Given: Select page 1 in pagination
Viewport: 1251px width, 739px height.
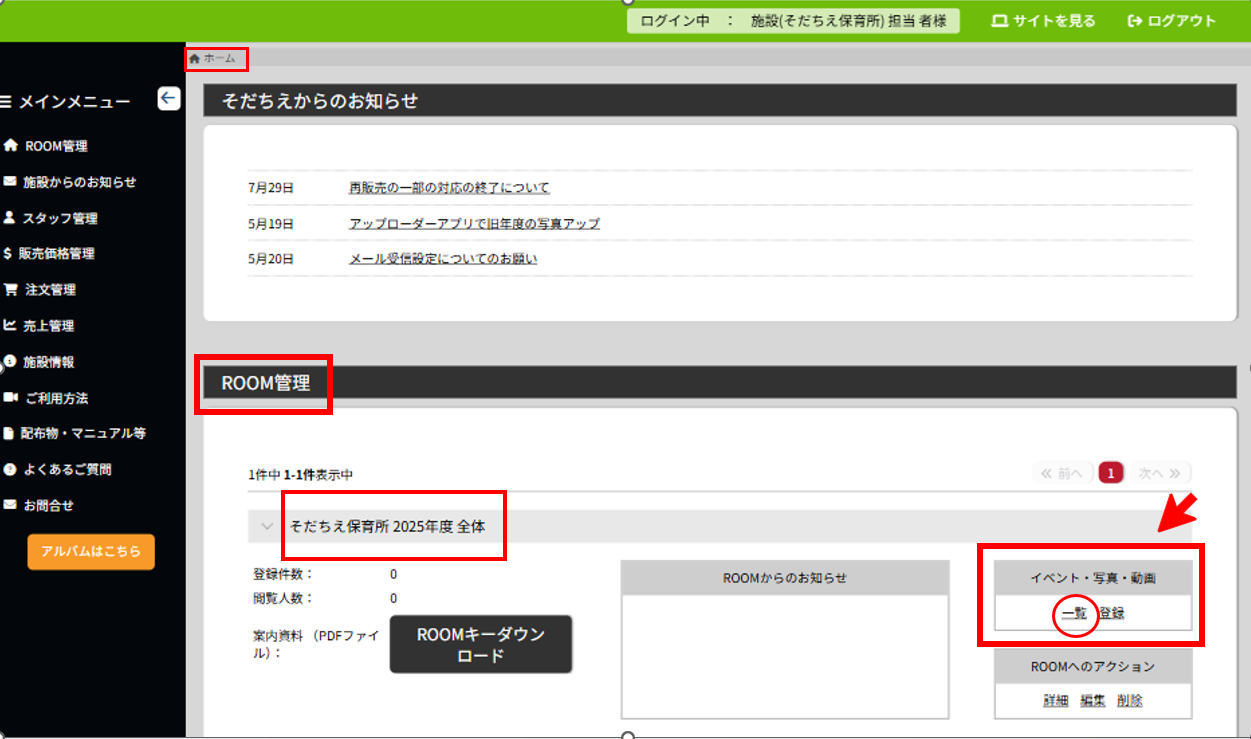Looking at the screenshot, I should (x=1110, y=473).
